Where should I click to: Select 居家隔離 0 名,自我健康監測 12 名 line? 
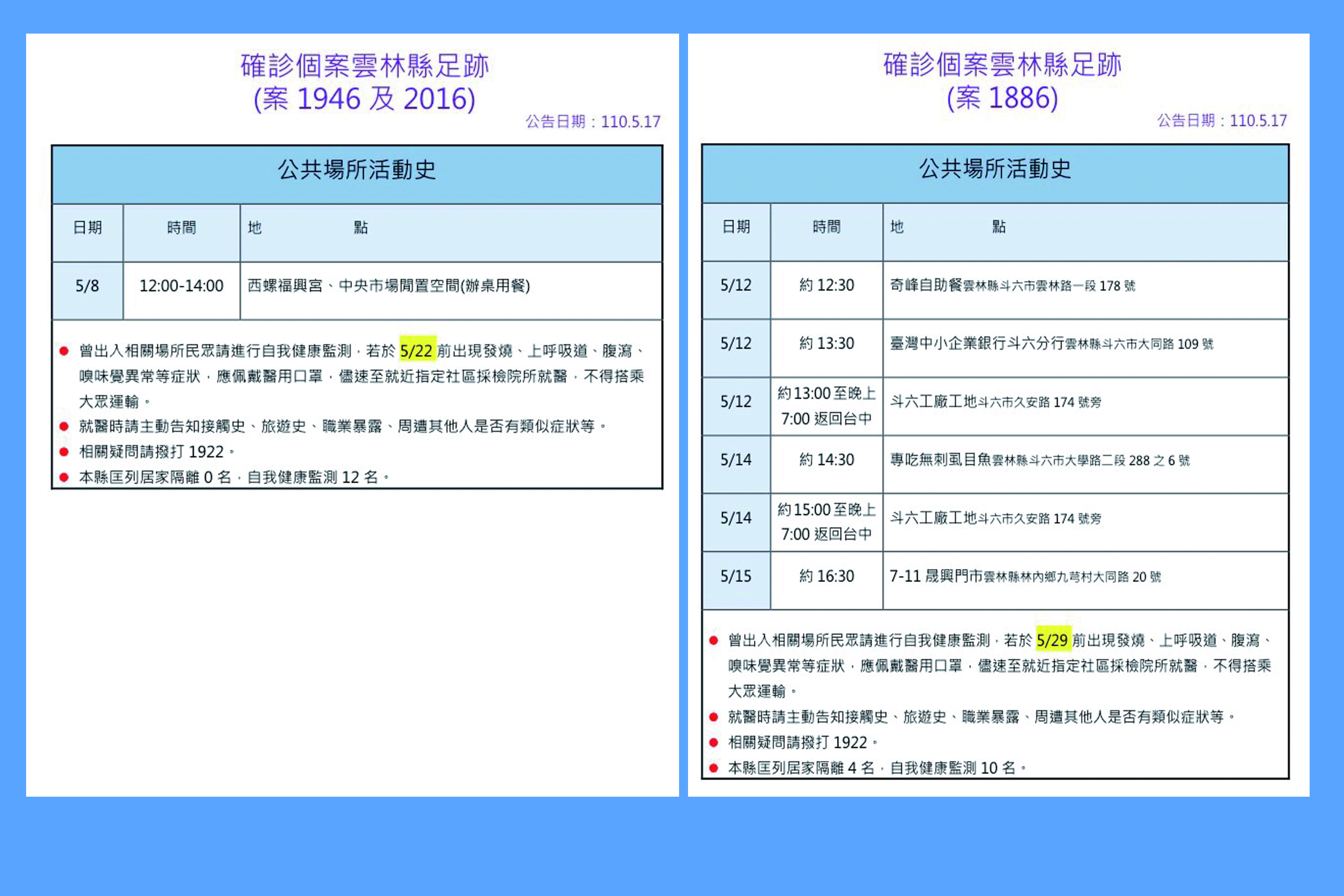(x=234, y=477)
